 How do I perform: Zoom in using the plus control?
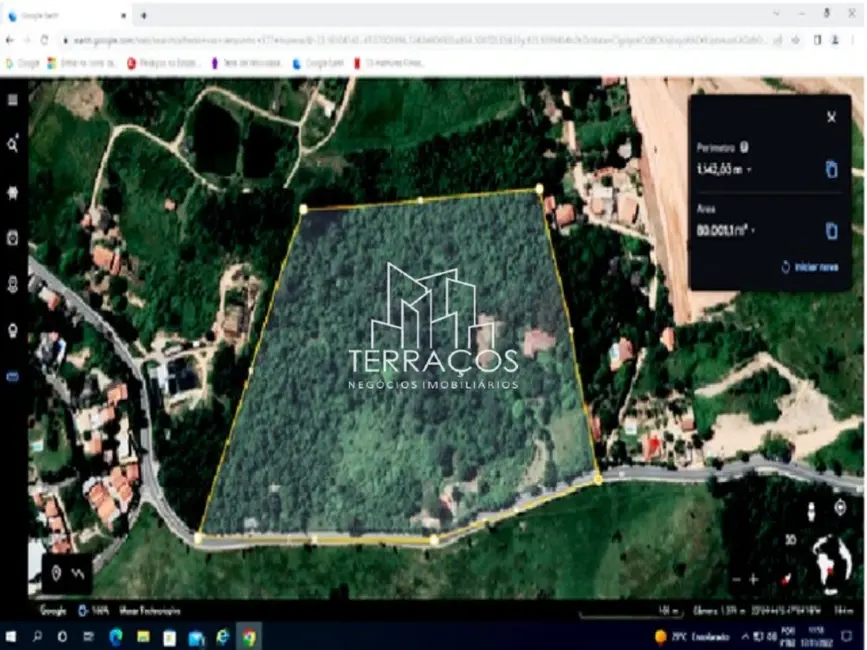point(753,578)
